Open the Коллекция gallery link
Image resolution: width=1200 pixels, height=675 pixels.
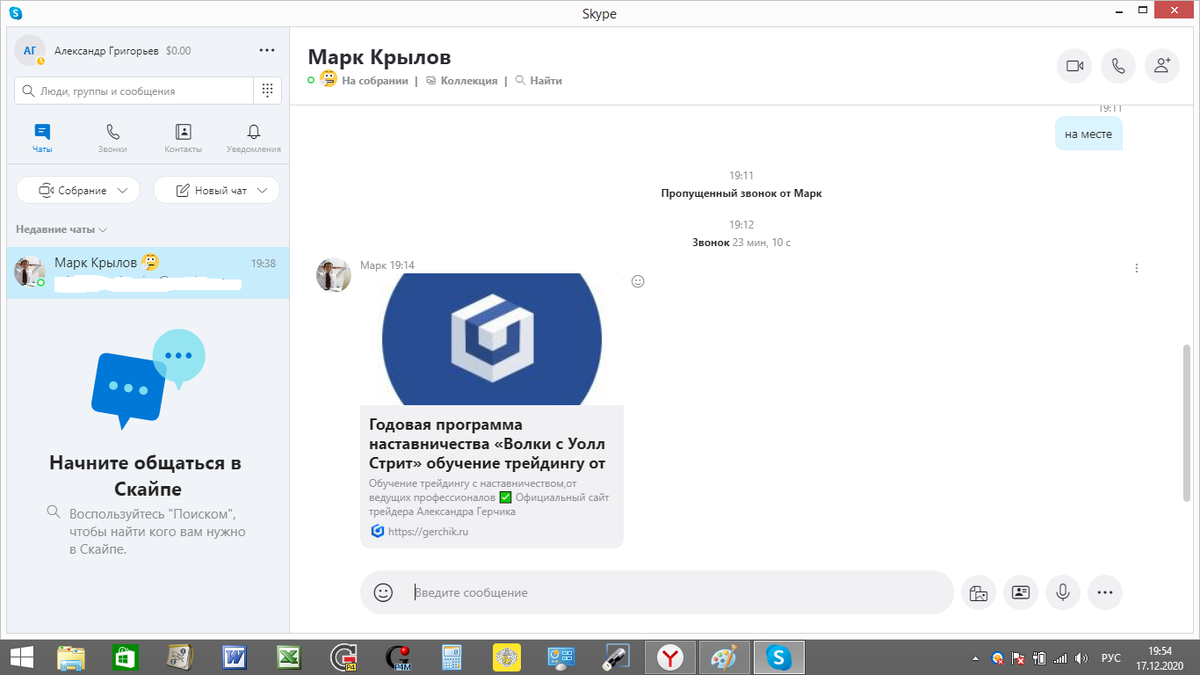pos(462,81)
